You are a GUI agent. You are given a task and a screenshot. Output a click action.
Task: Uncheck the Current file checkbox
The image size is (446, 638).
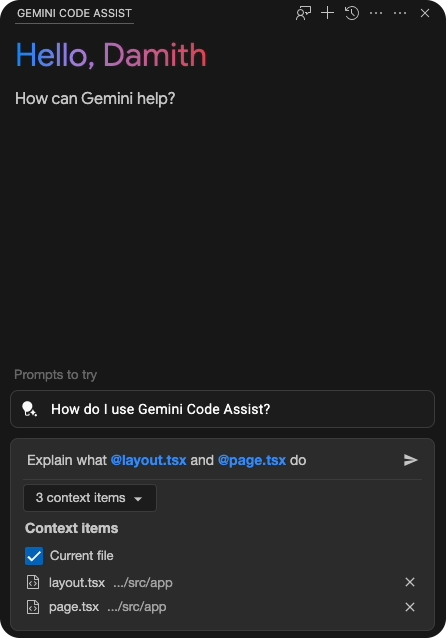pos(34,556)
